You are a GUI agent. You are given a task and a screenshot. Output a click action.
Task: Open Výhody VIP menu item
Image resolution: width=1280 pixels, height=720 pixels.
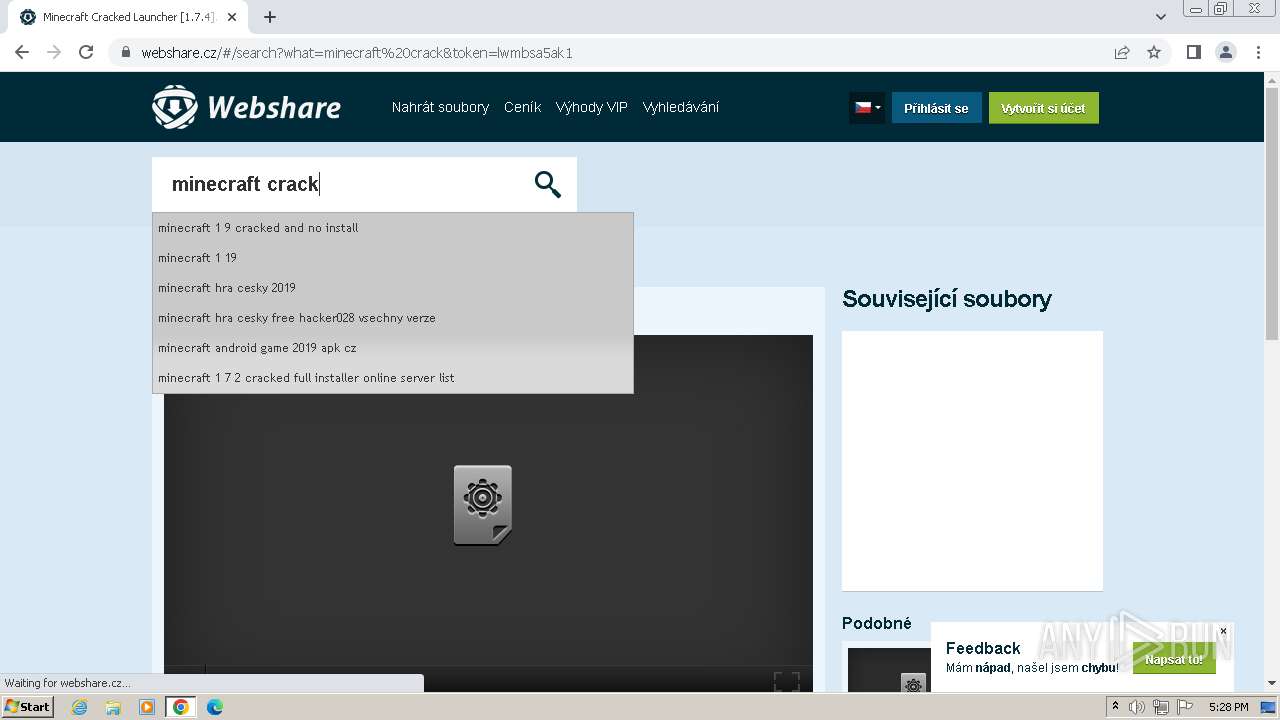click(592, 107)
